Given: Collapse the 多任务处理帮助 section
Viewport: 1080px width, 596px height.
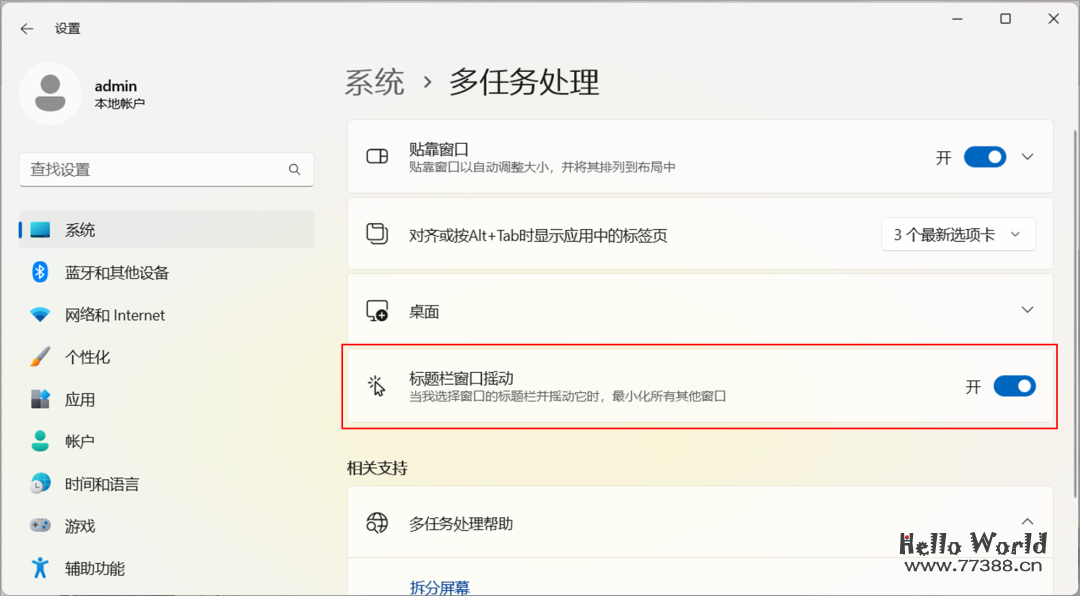Looking at the screenshot, I should [1027, 521].
